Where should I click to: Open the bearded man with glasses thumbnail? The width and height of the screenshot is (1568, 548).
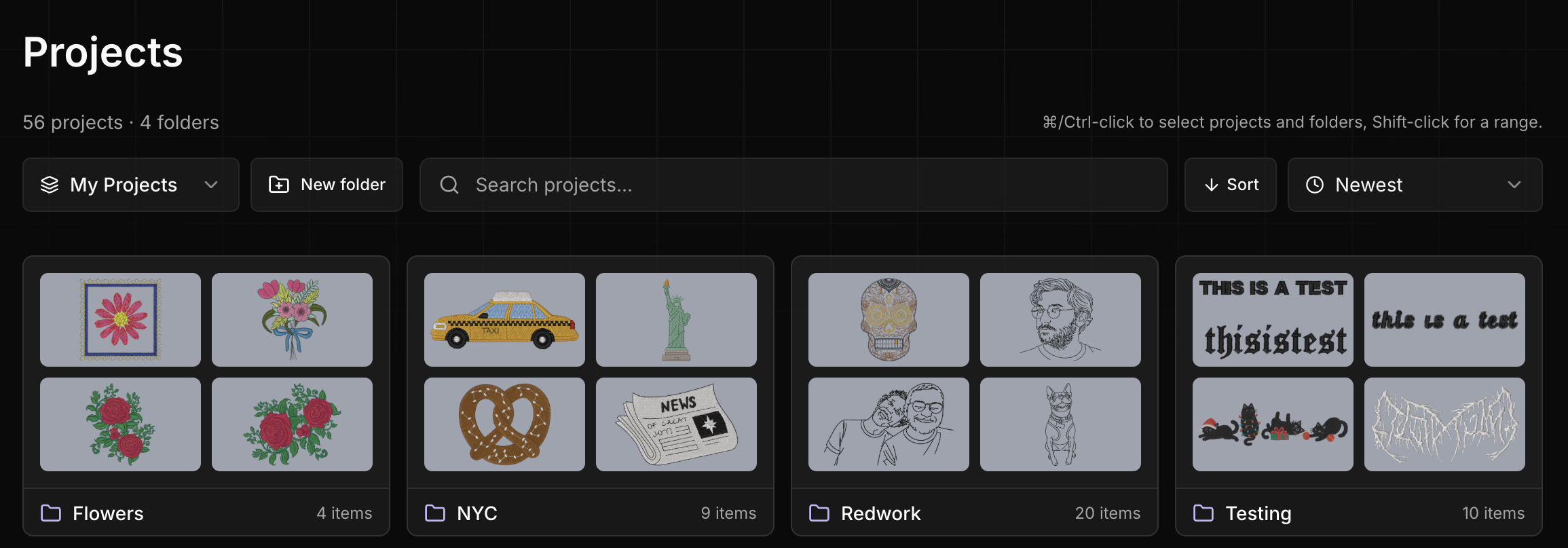[1060, 320]
